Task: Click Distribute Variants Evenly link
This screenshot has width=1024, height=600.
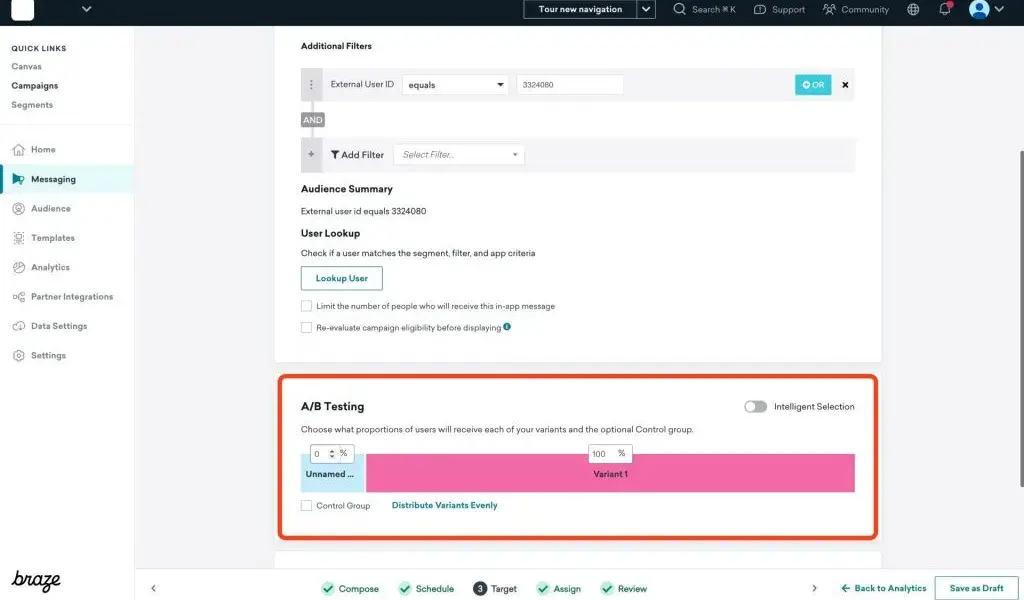Action: point(444,506)
